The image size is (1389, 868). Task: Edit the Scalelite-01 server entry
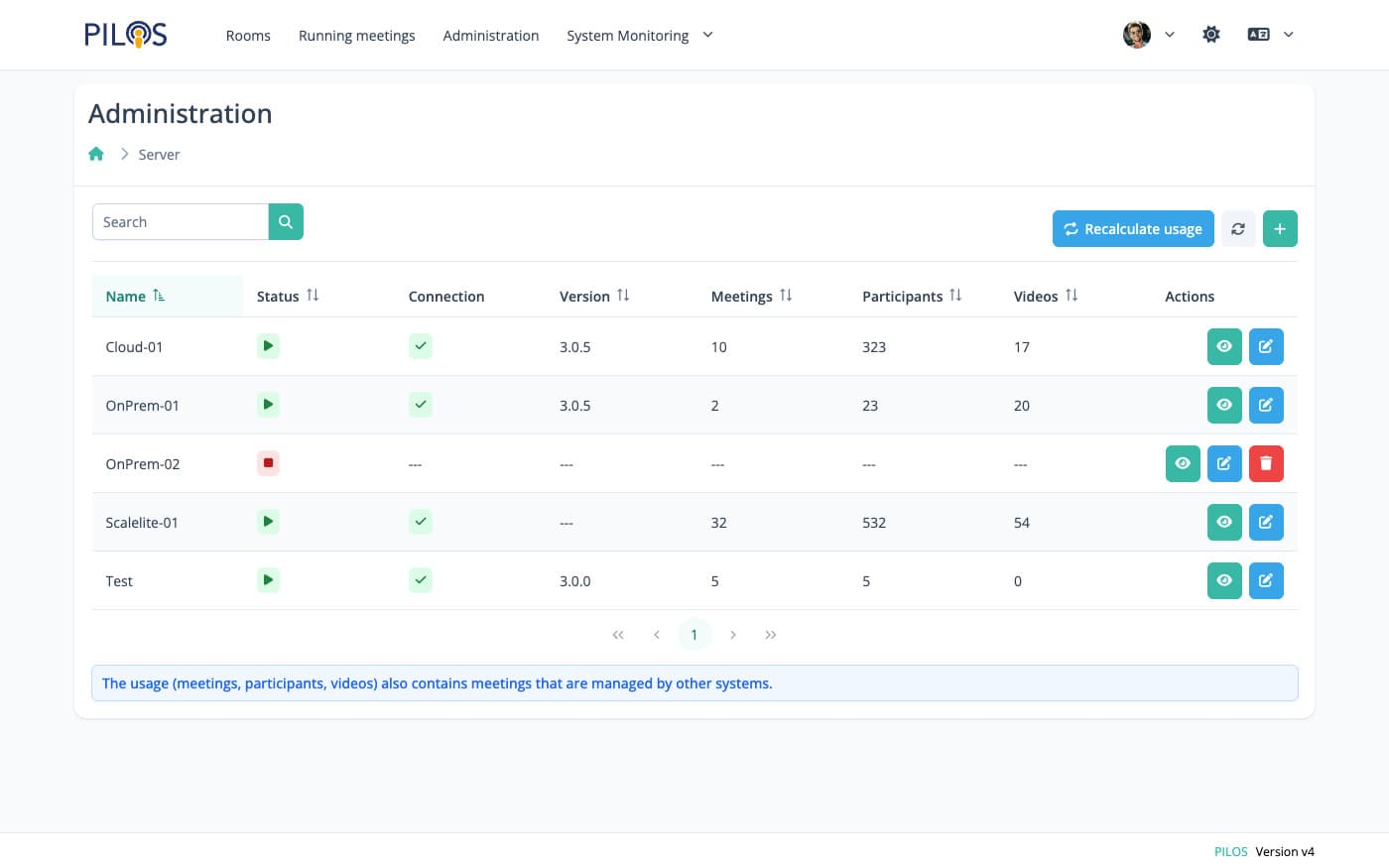[1266, 522]
